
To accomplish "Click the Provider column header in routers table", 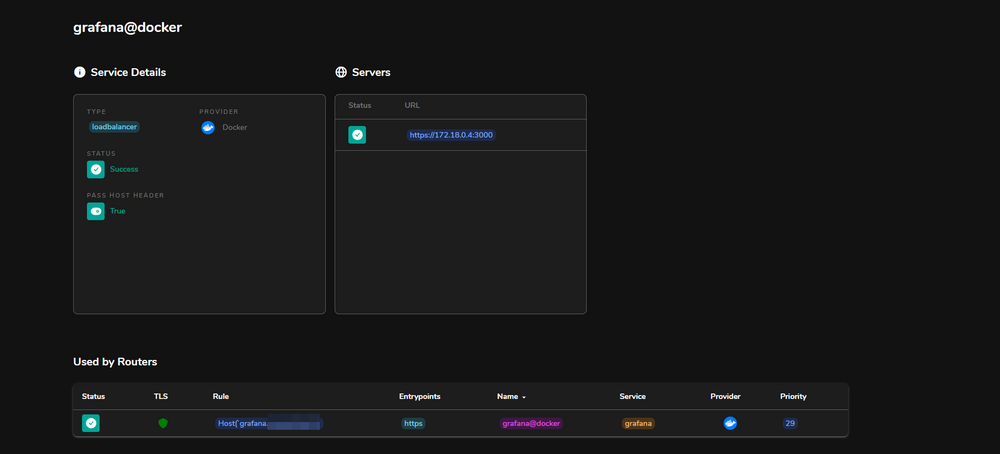I will (x=725, y=397).
